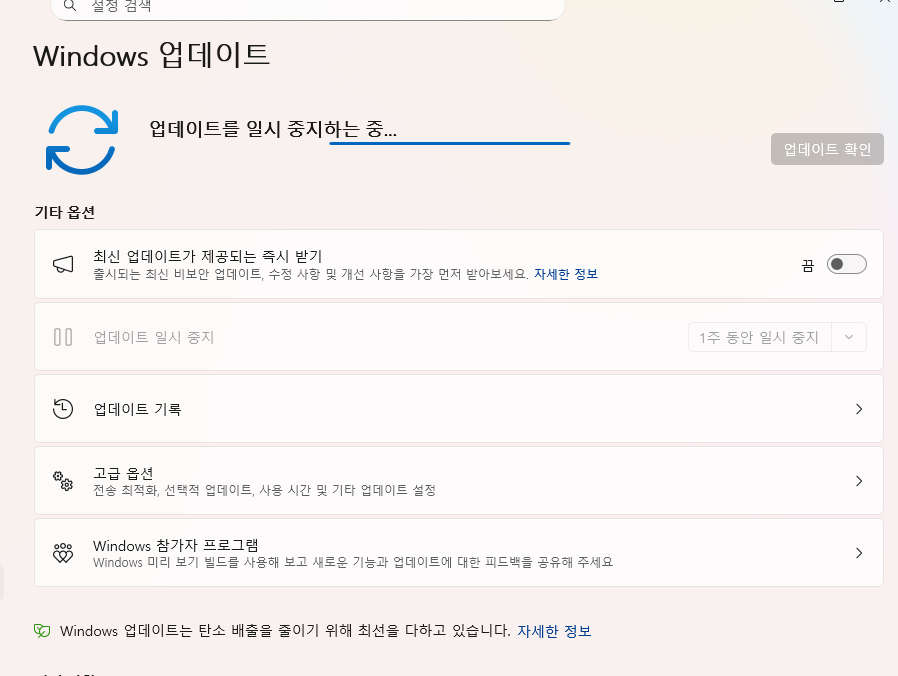Click the 업데이트 일시 중지 label
This screenshot has width=898, height=676.
[153, 337]
